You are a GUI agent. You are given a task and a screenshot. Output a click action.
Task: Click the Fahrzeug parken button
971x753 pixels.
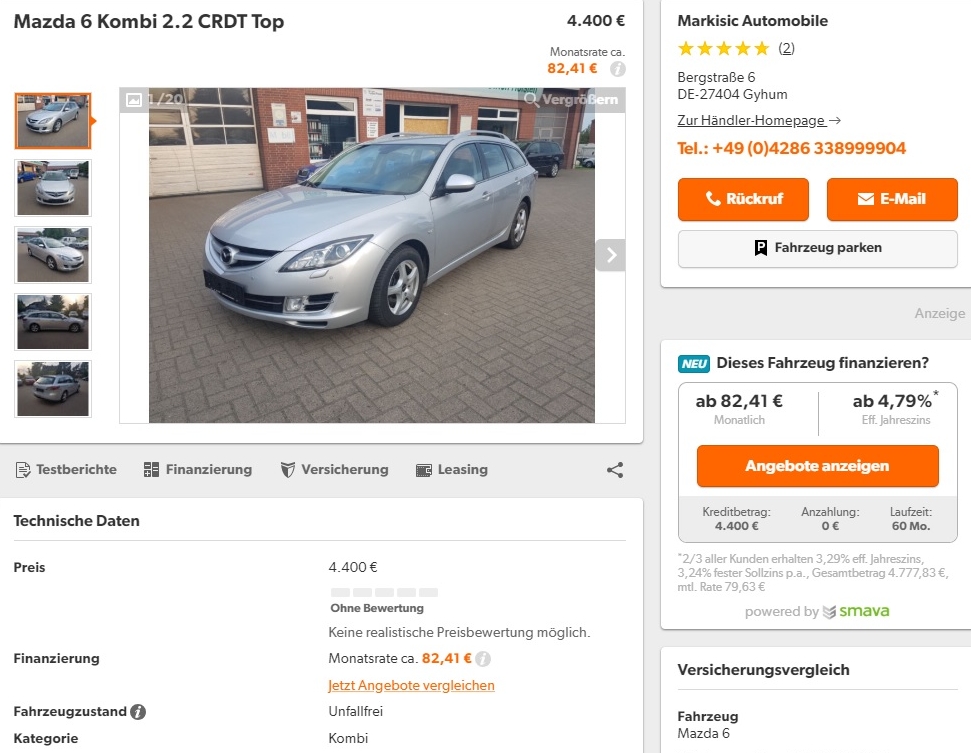pyautogui.click(x=817, y=248)
